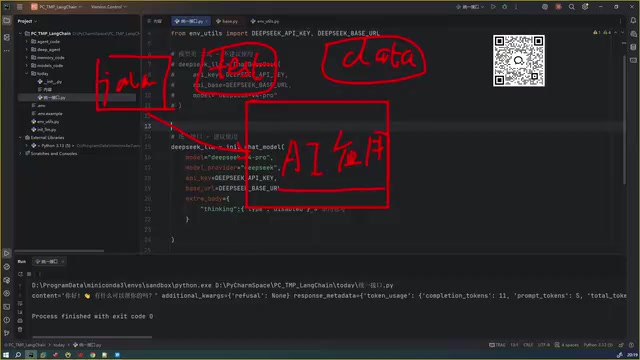Open more run actions menu
This screenshot has height=360, width=640.
coord(516,7)
